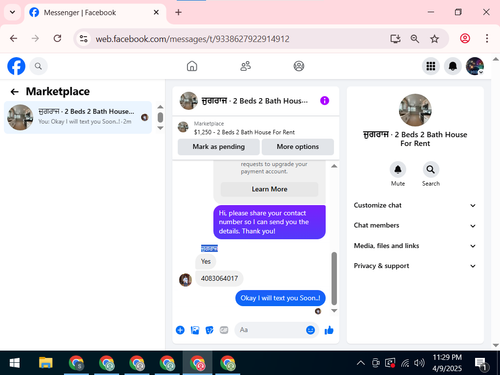Mute this conversation bell icon
Viewport: 500px width, 375px height.
click(398, 170)
